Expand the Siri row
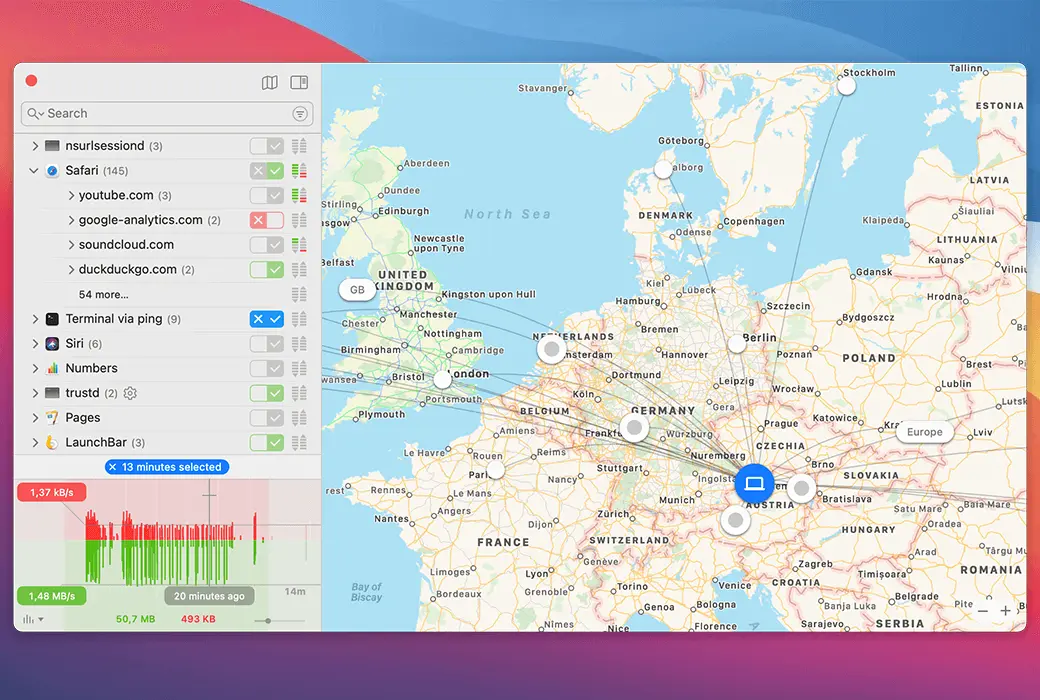Image resolution: width=1040 pixels, height=700 pixels. tap(34, 344)
